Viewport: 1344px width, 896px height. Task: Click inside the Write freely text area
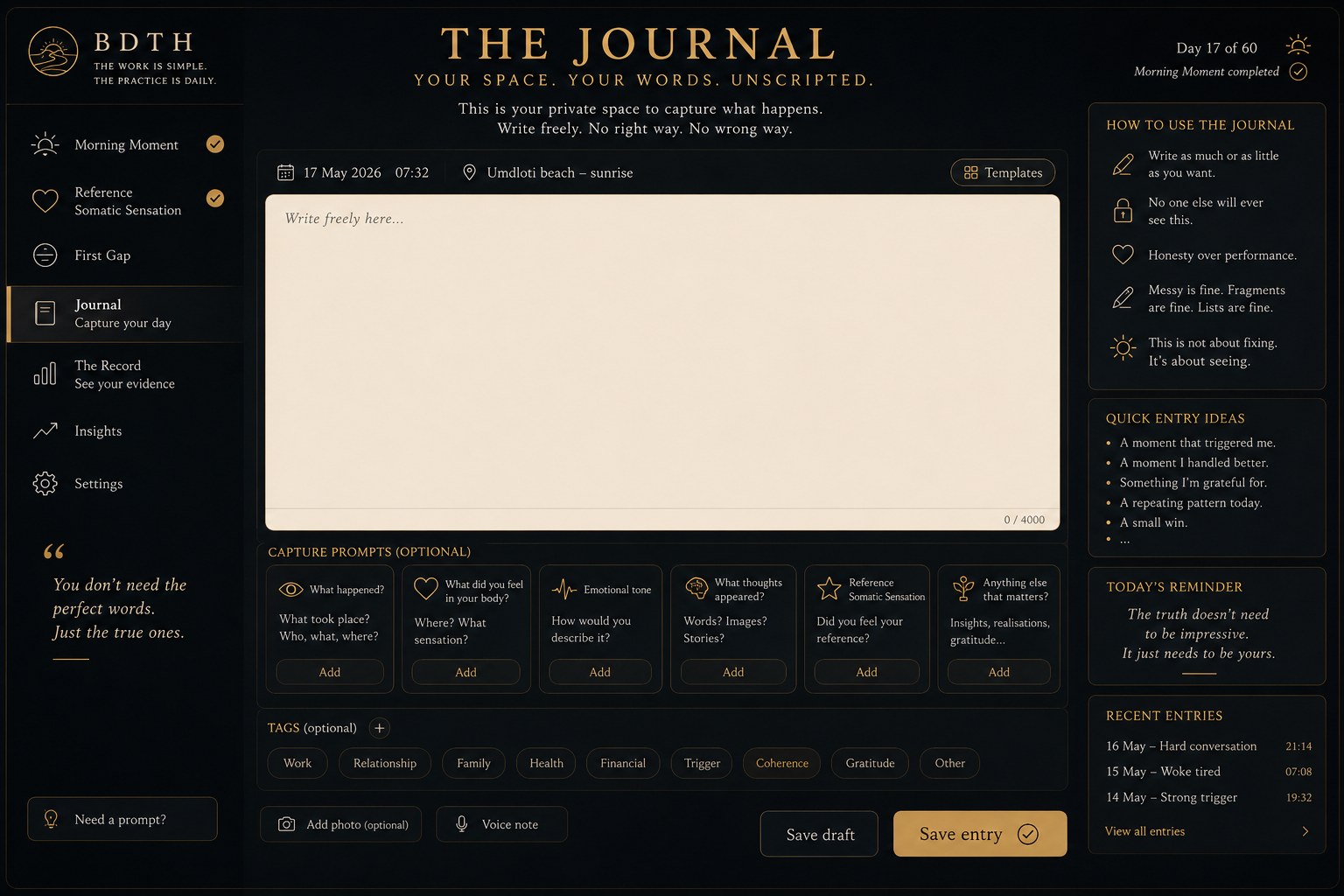pos(662,353)
